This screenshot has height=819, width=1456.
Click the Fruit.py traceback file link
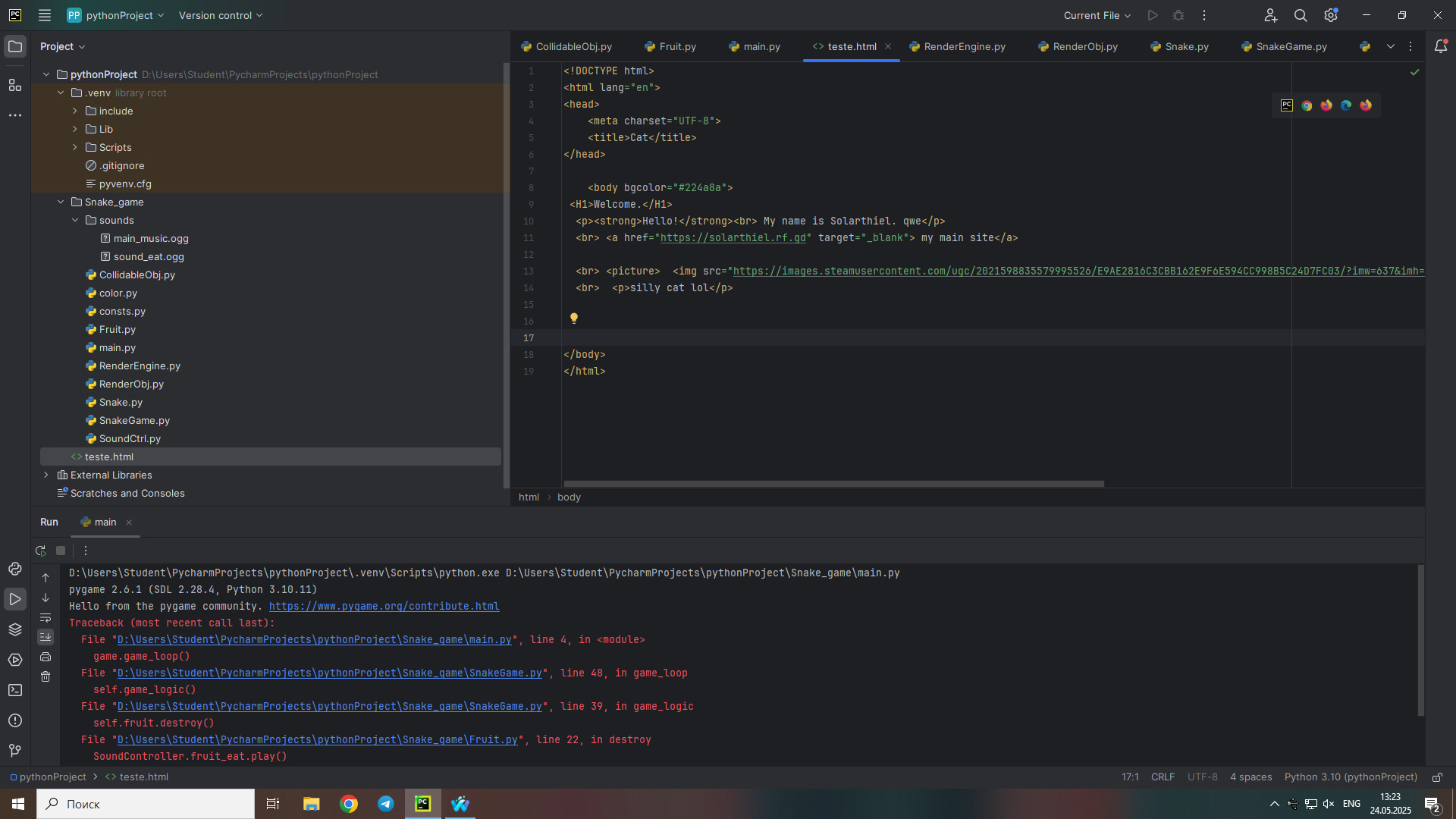point(317,740)
